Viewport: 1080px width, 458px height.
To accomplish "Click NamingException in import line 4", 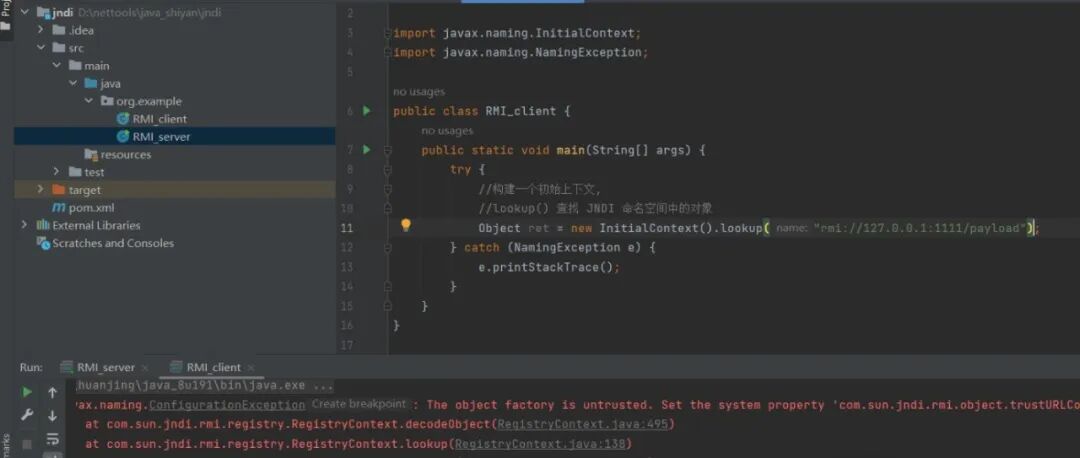I will (588, 52).
